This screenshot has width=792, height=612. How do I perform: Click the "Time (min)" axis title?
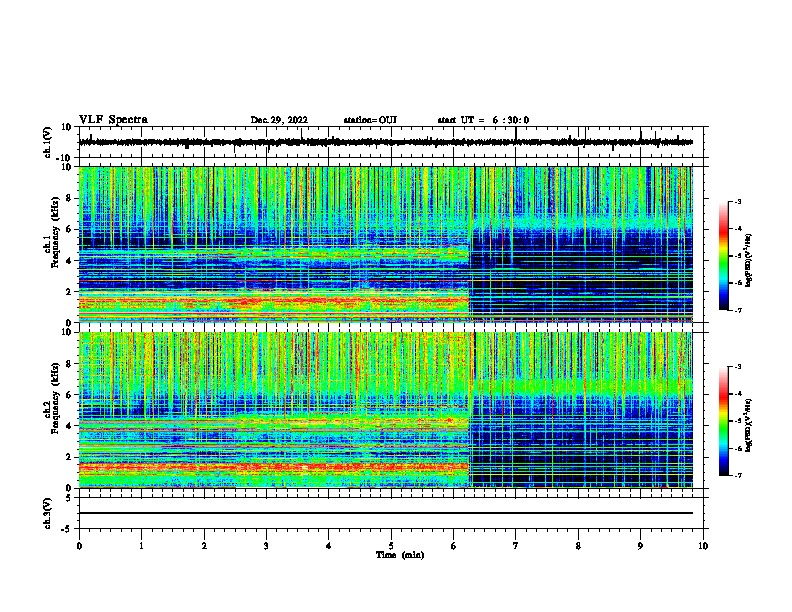coord(400,555)
